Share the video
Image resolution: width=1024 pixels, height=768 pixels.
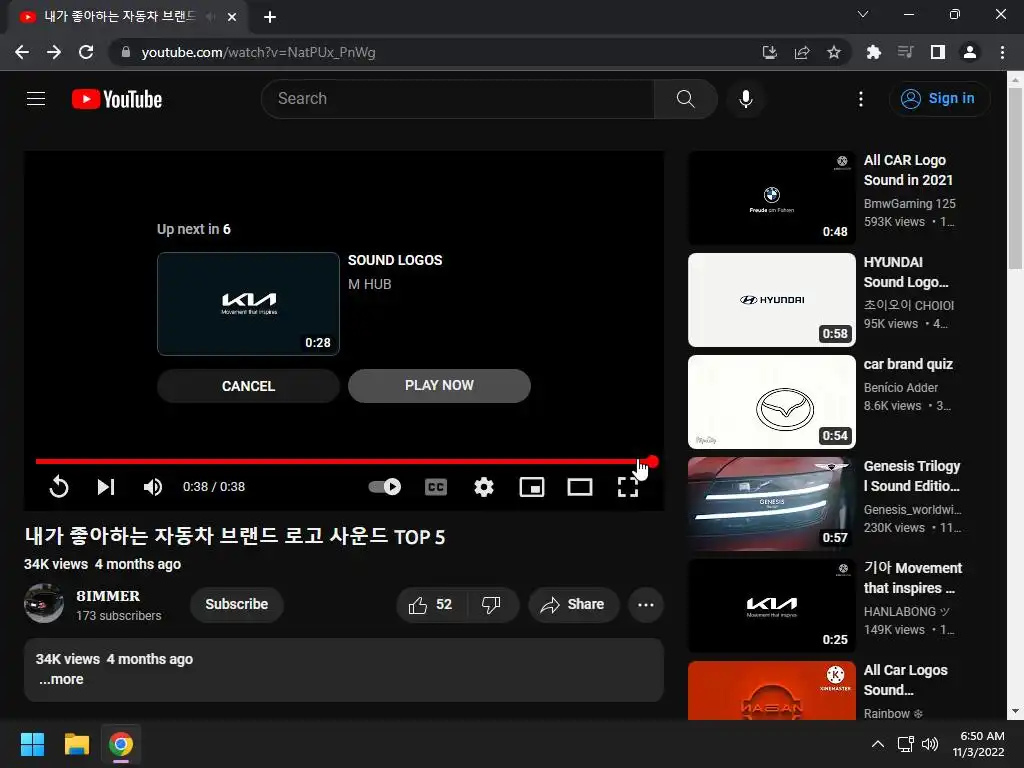573,605
